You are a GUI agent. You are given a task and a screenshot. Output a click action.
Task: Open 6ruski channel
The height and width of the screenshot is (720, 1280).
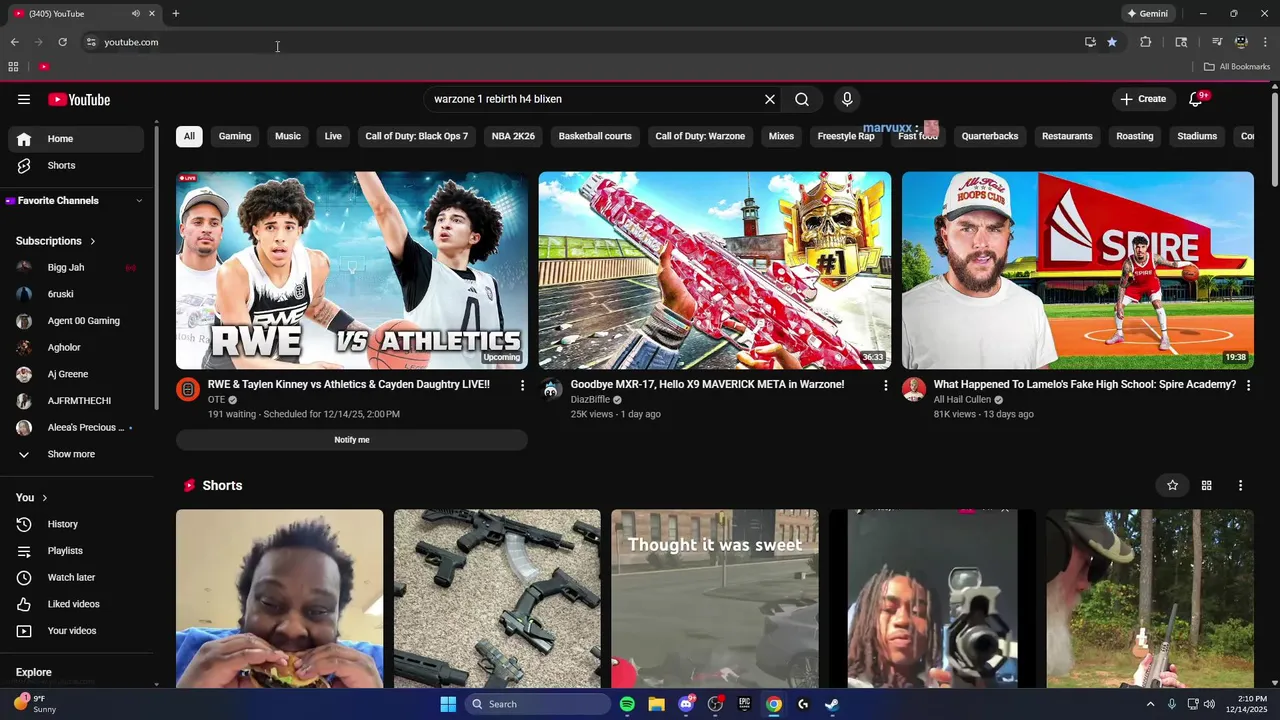(x=76, y=294)
